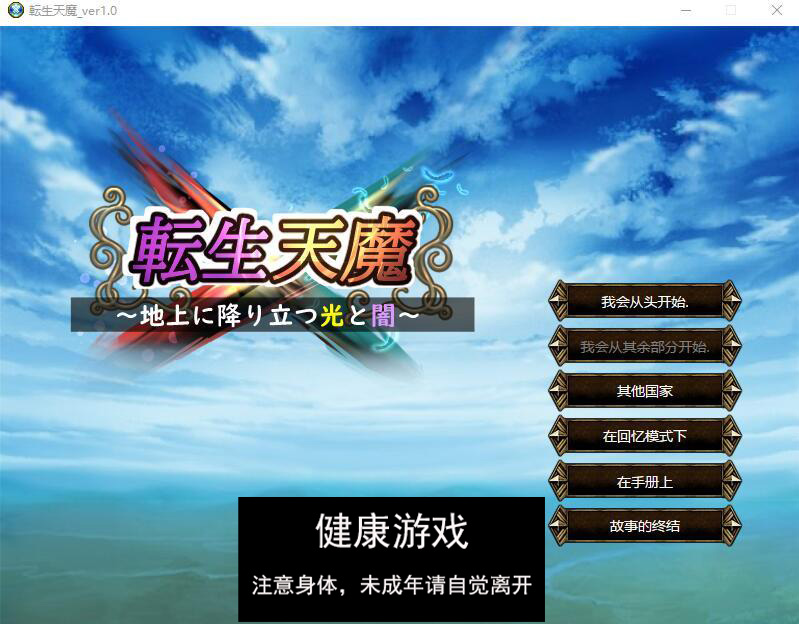Click the 健康游戏 notice box
This screenshot has height=624, width=799.
pos(391,559)
